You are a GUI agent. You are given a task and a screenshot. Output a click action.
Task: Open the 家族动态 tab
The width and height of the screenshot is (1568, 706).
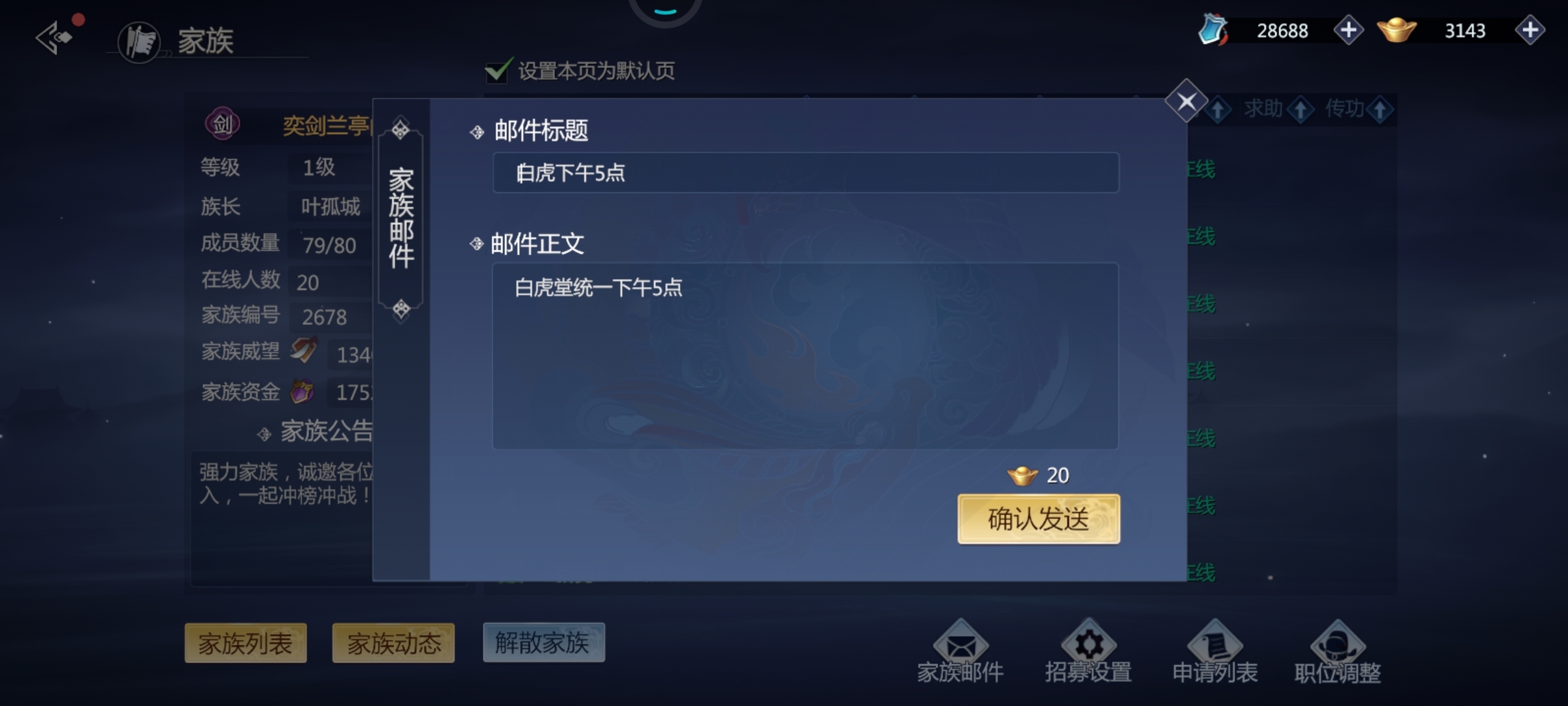click(393, 643)
